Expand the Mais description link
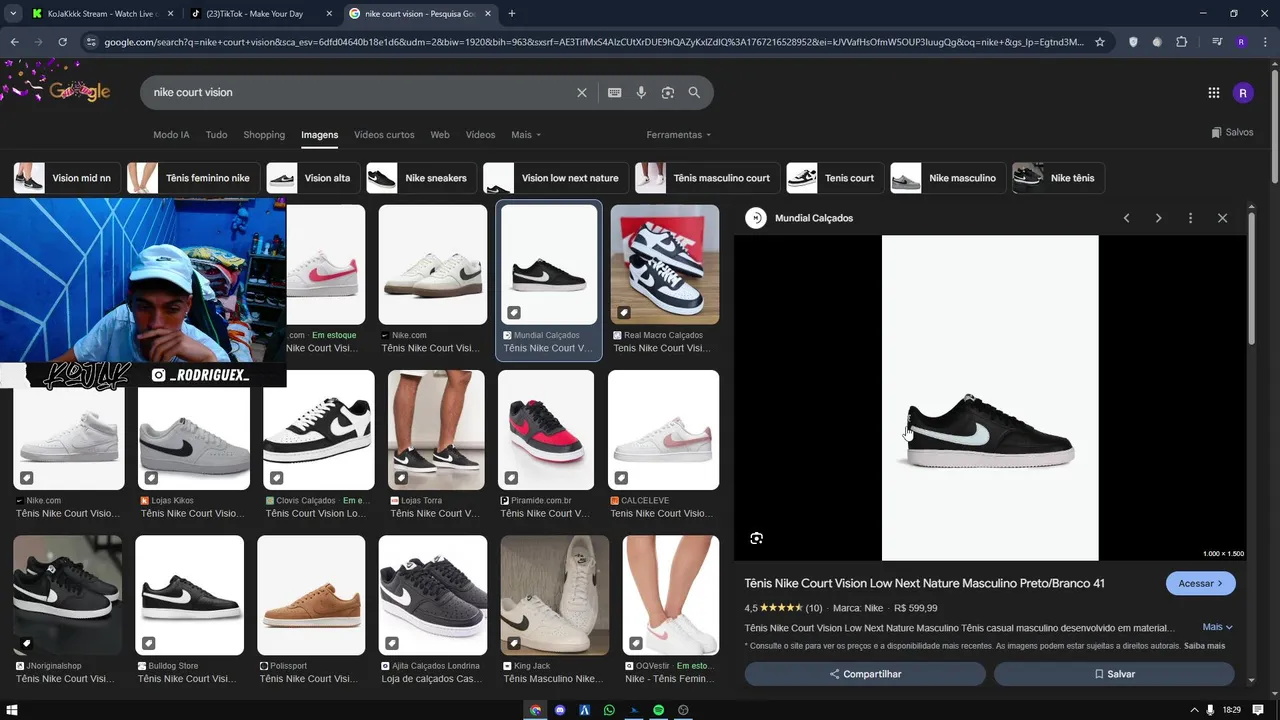This screenshot has width=1280, height=720. click(1217, 627)
